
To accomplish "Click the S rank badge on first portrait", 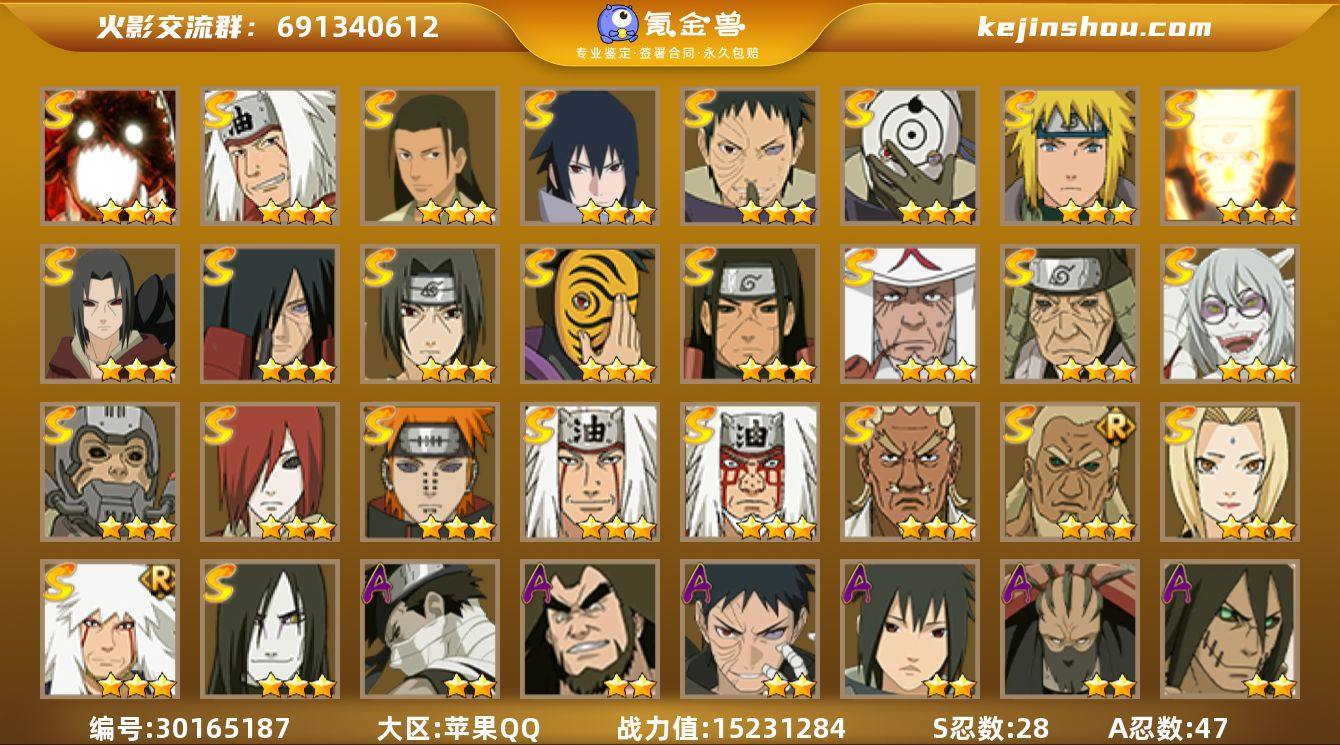I will tap(58, 107).
